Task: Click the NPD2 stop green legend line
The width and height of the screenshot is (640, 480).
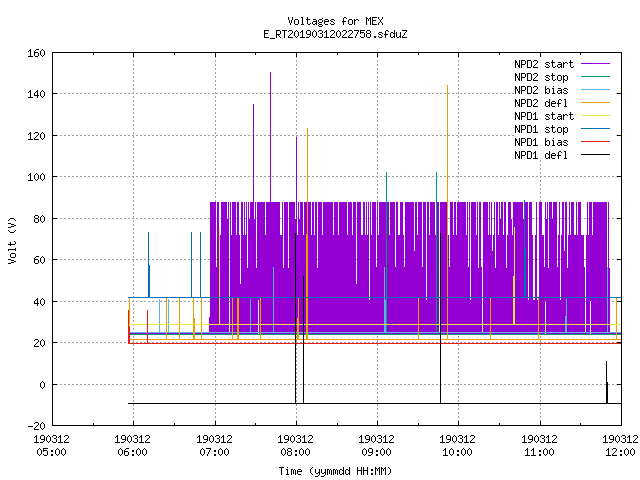Action: click(x=595, y=77)
